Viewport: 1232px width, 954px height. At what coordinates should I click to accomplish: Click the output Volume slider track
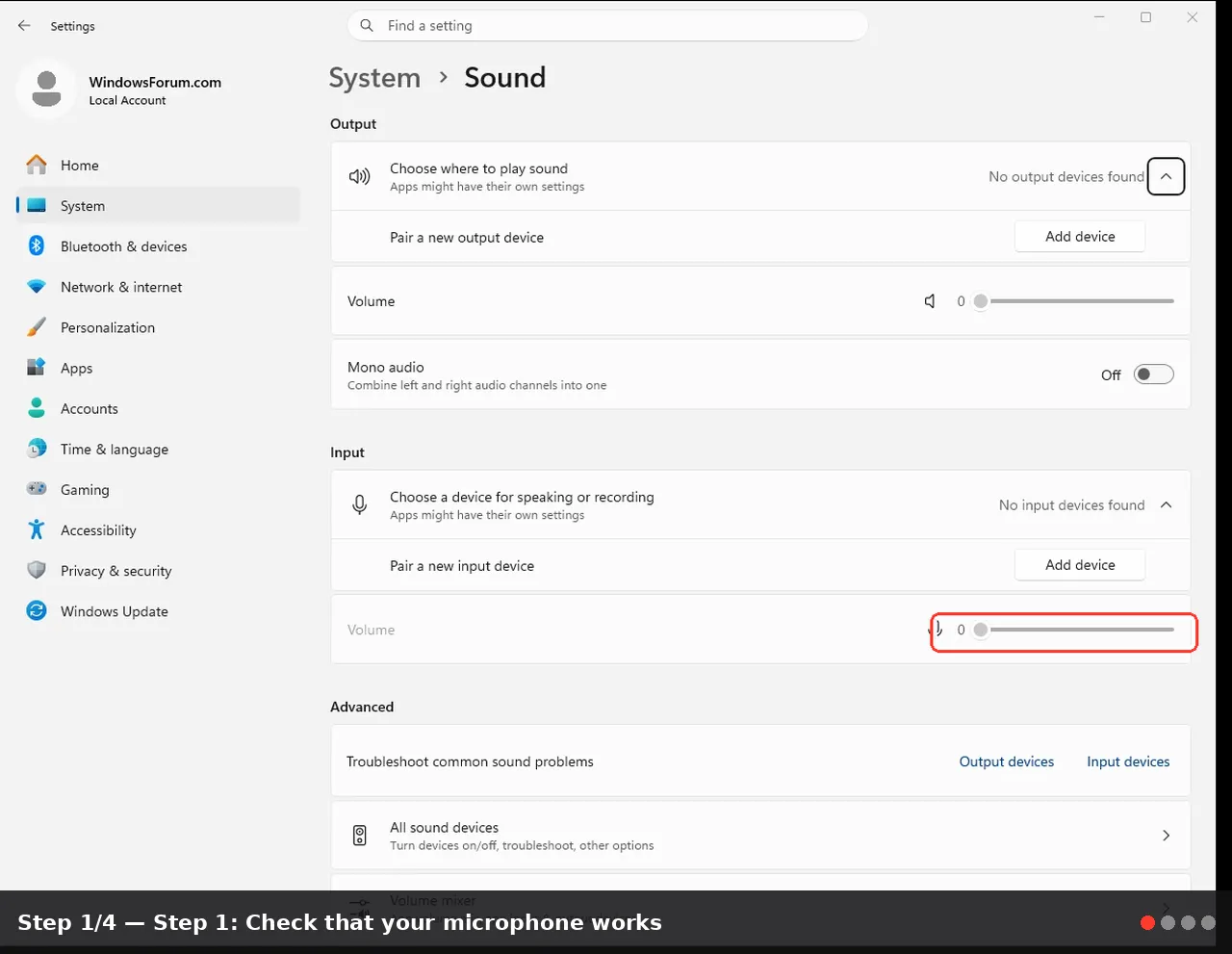coord(1076,301)
